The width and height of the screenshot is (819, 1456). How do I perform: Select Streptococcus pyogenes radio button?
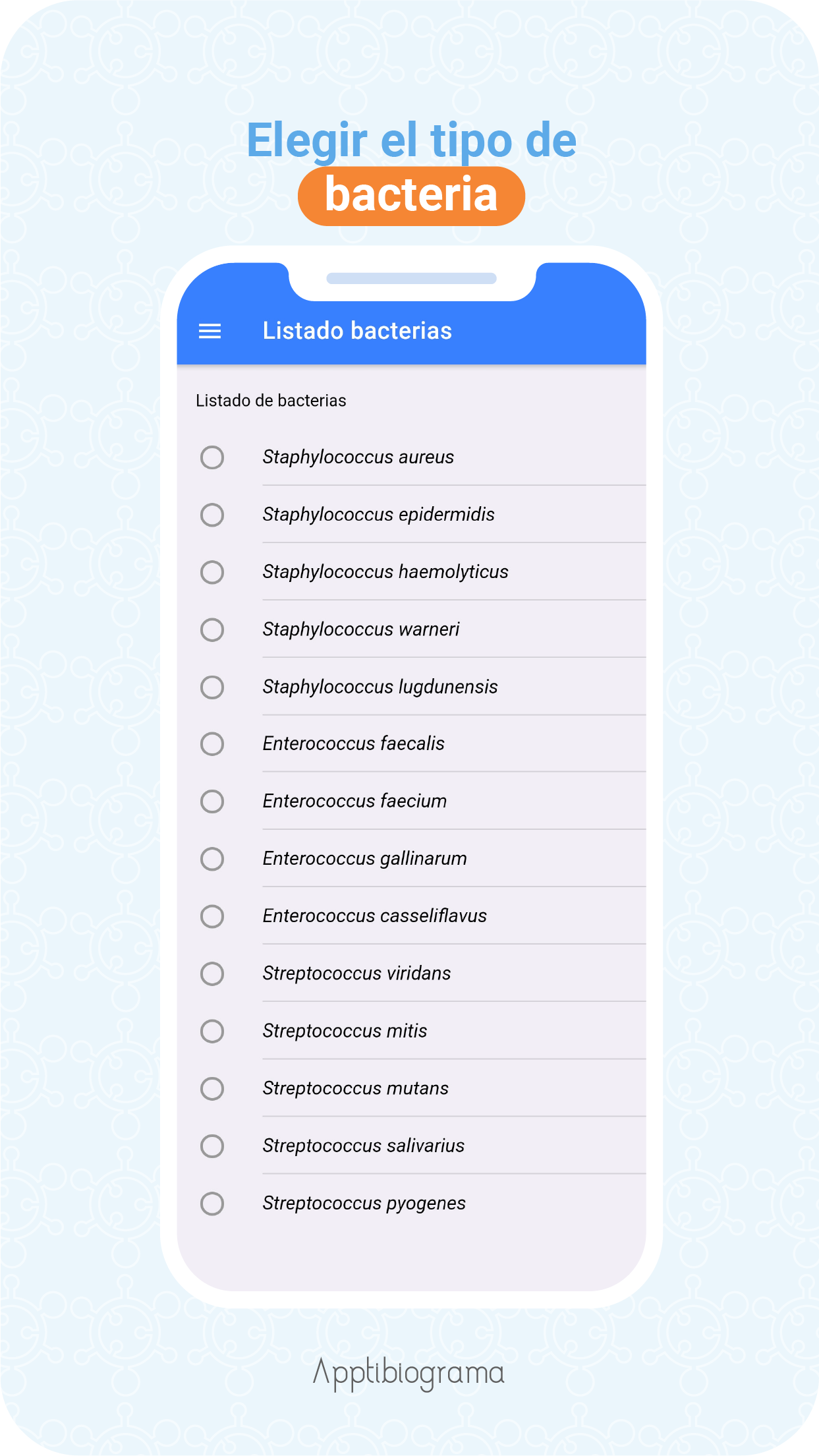212,1204
